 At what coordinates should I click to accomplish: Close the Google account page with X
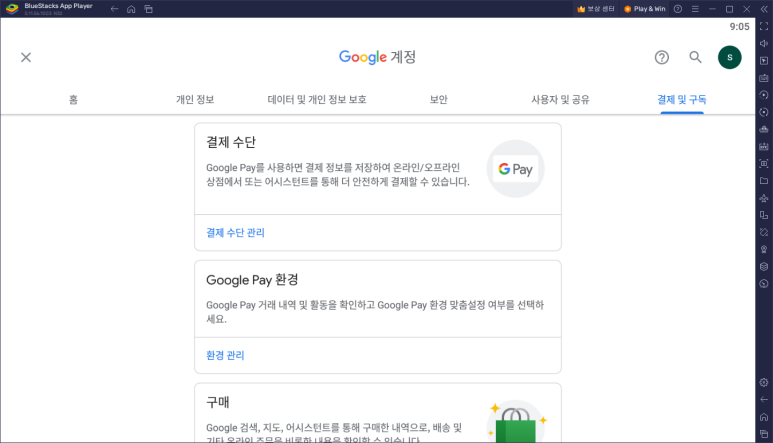pyautogui.click(x=26, y=57)
